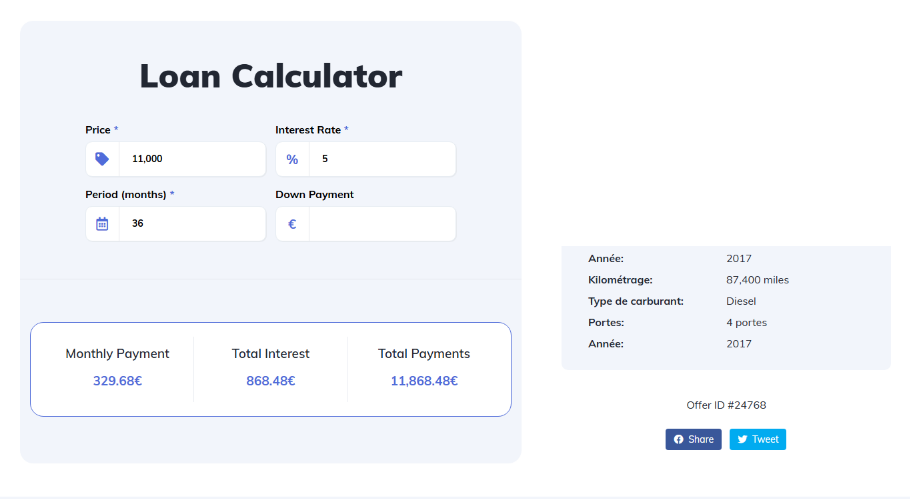Click the Total Payments amount 11,868.48€

[424, 381]
